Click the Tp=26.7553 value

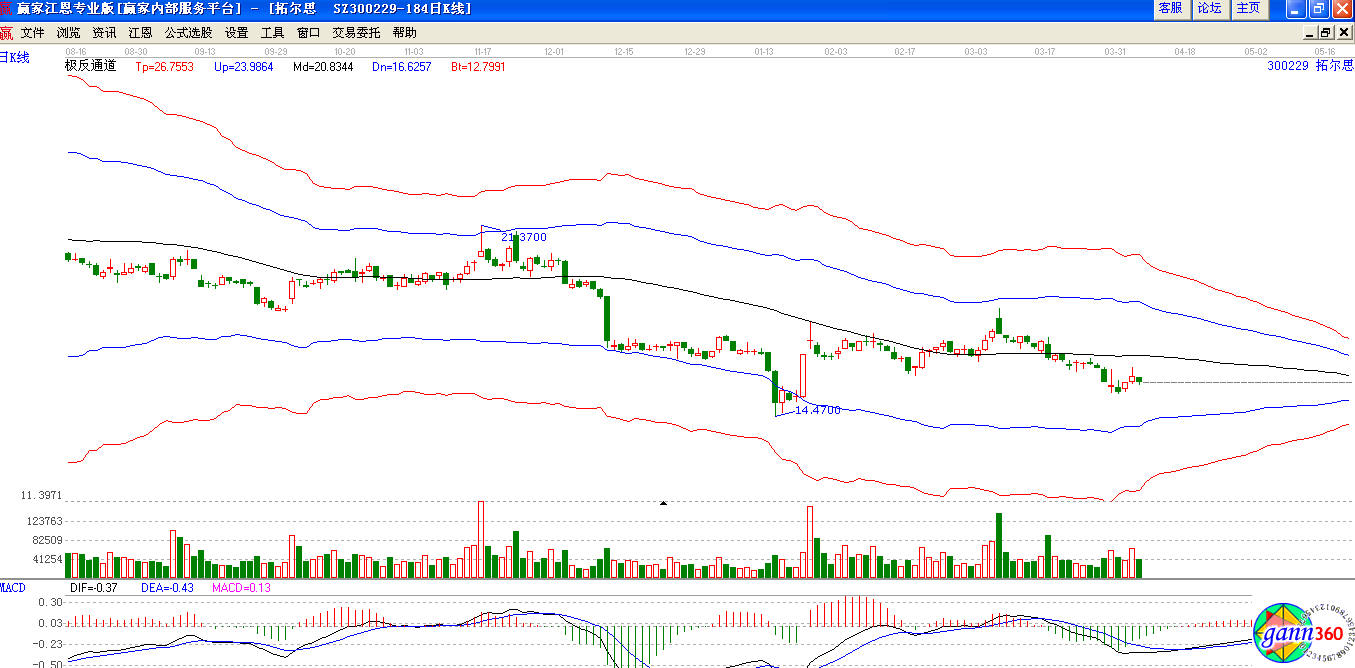pyautogui.click(x=165, y=67)
